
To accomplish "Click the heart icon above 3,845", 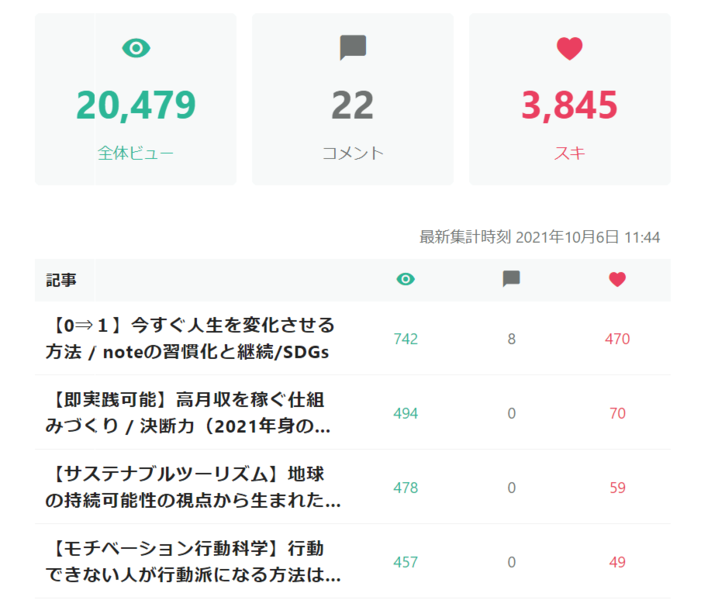I will [569, 48].
